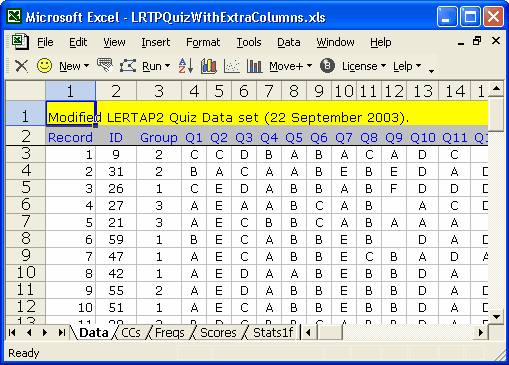Click vertical scrollbar down arrow

click(x=497, y=317)
